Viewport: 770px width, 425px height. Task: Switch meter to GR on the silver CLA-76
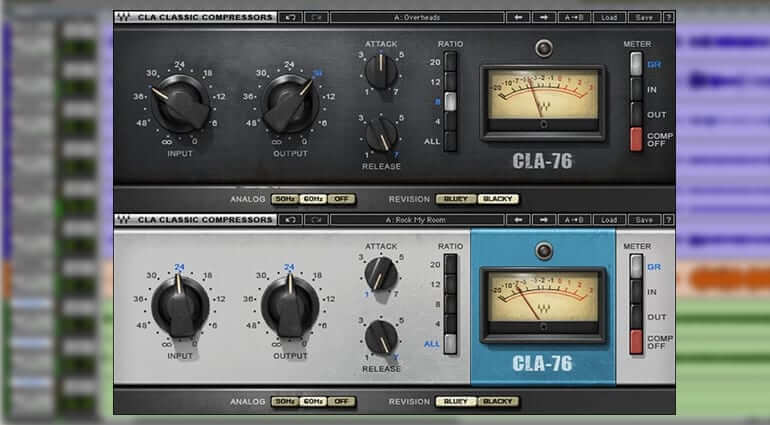tap(635, 266)
